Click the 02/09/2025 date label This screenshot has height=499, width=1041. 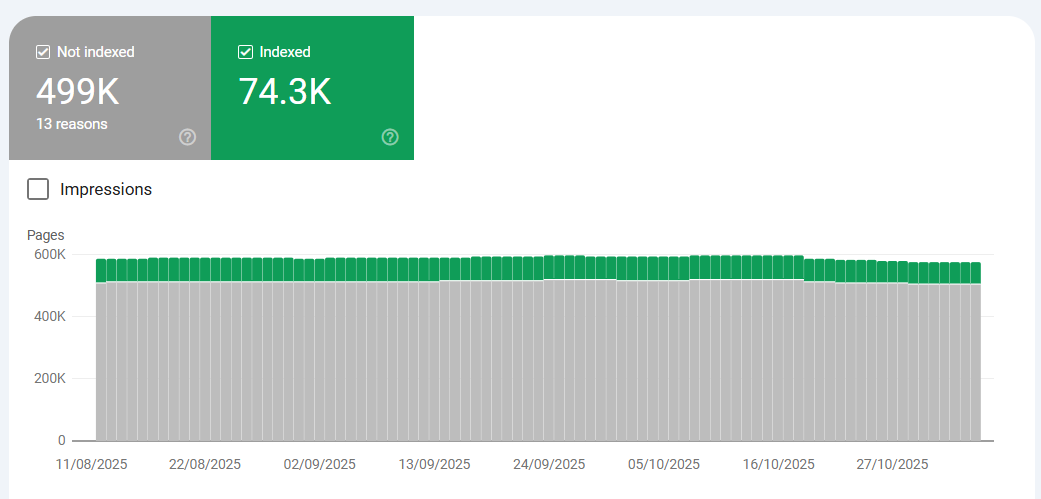pos(320,465)
